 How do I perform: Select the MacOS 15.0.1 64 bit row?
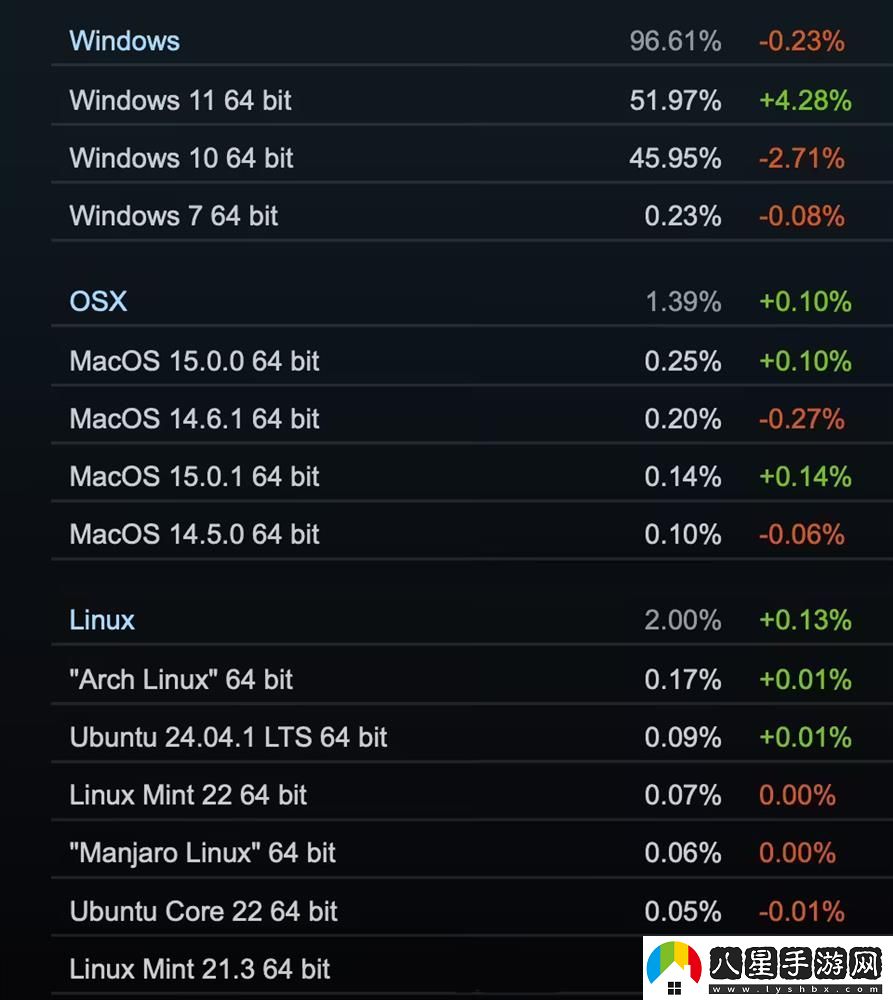point(194,477)
